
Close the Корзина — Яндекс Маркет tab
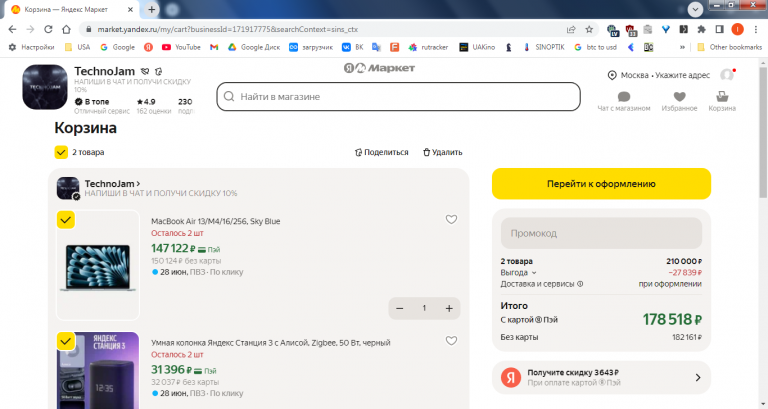[130, 9]
